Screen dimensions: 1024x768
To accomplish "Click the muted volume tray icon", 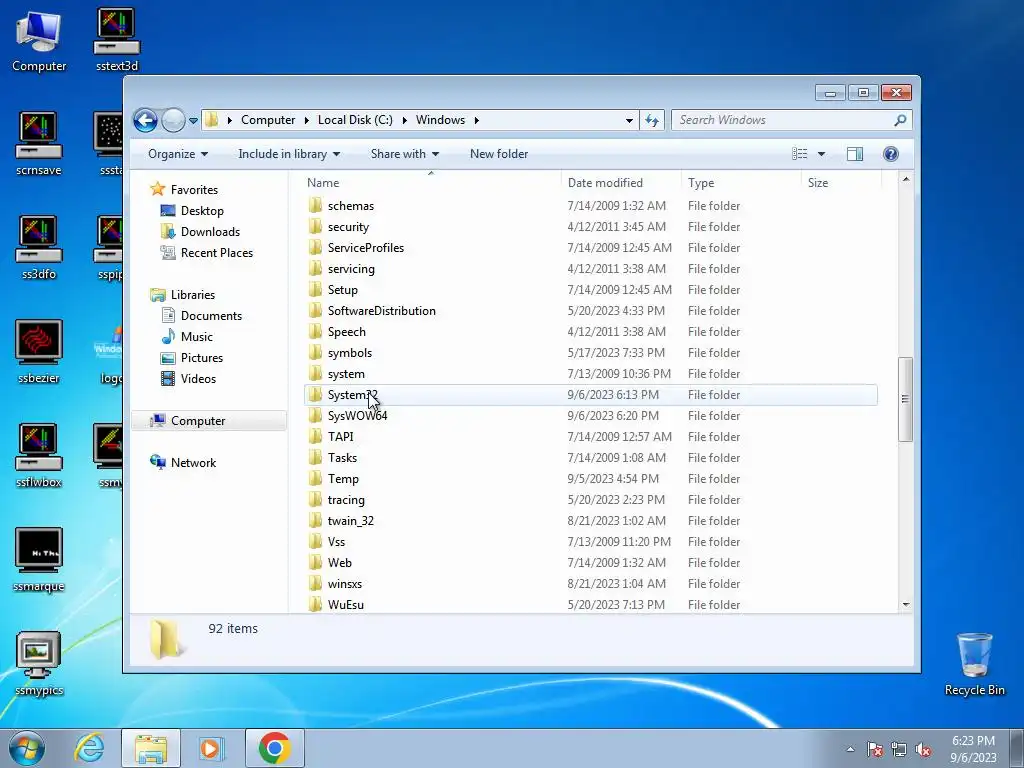I will pyautogui.click(x=923, y=749).
